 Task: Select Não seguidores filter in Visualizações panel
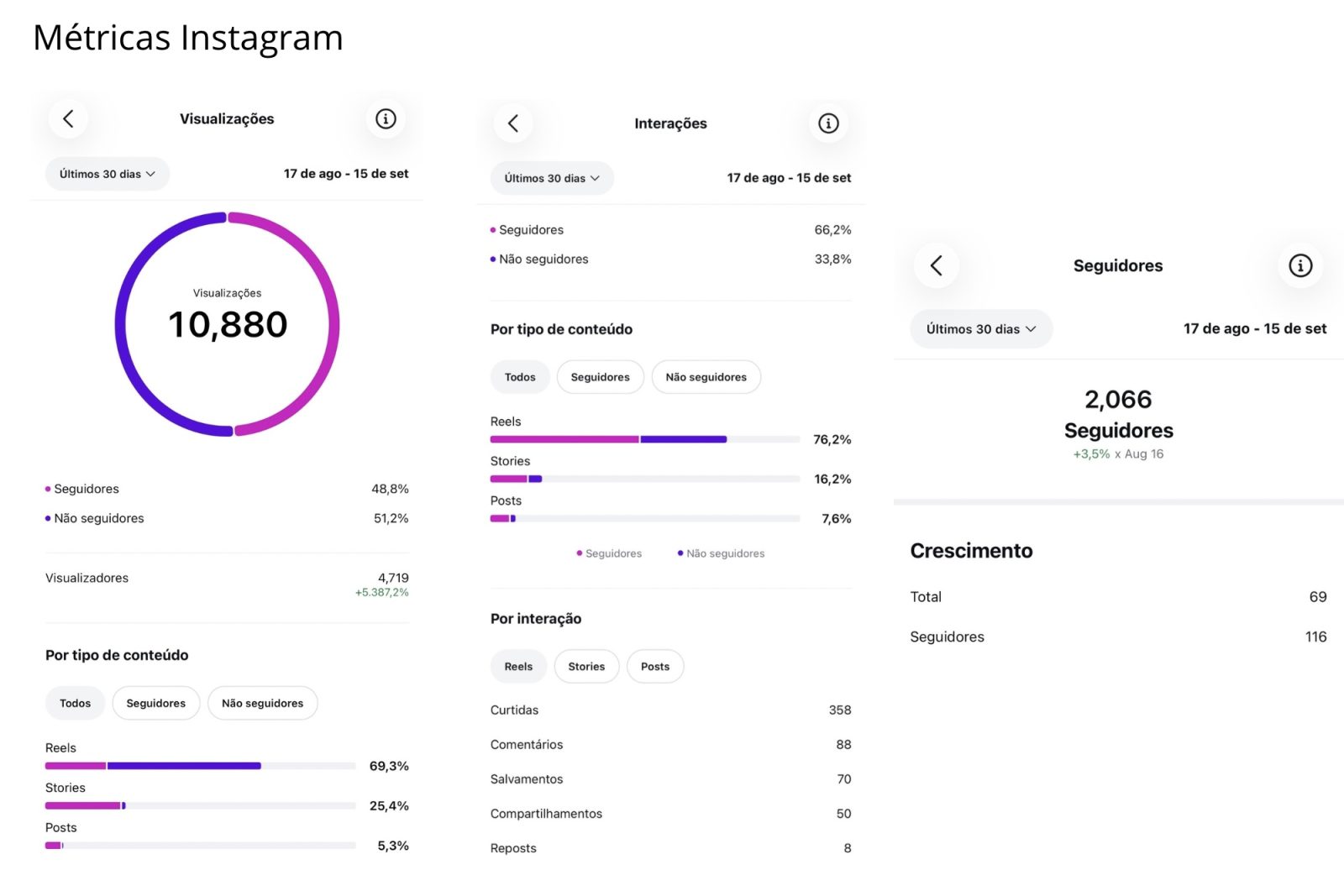coord(263,703)
